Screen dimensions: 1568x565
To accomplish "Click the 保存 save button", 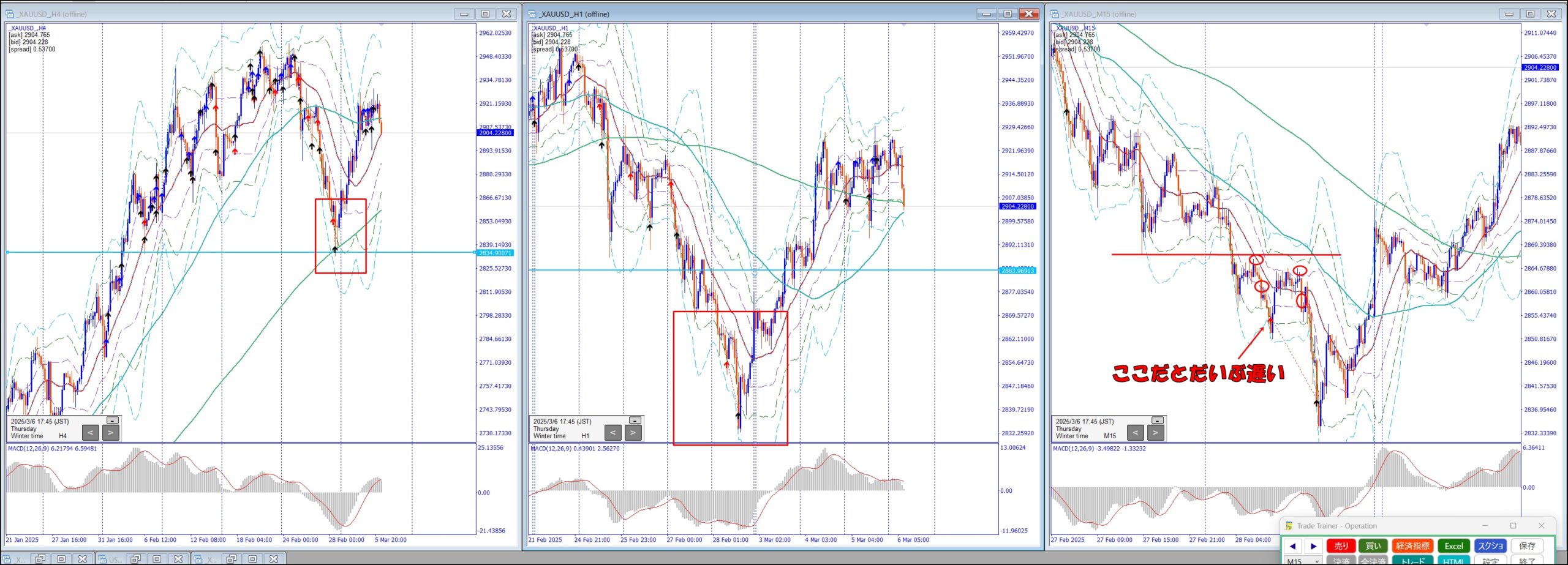I will pyautogui.click(x=1527, y=546).
